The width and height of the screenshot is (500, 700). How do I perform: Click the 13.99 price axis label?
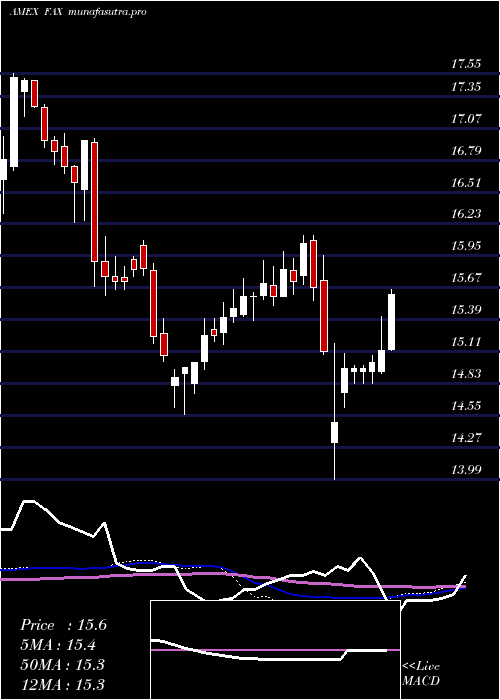click(466, 469)
